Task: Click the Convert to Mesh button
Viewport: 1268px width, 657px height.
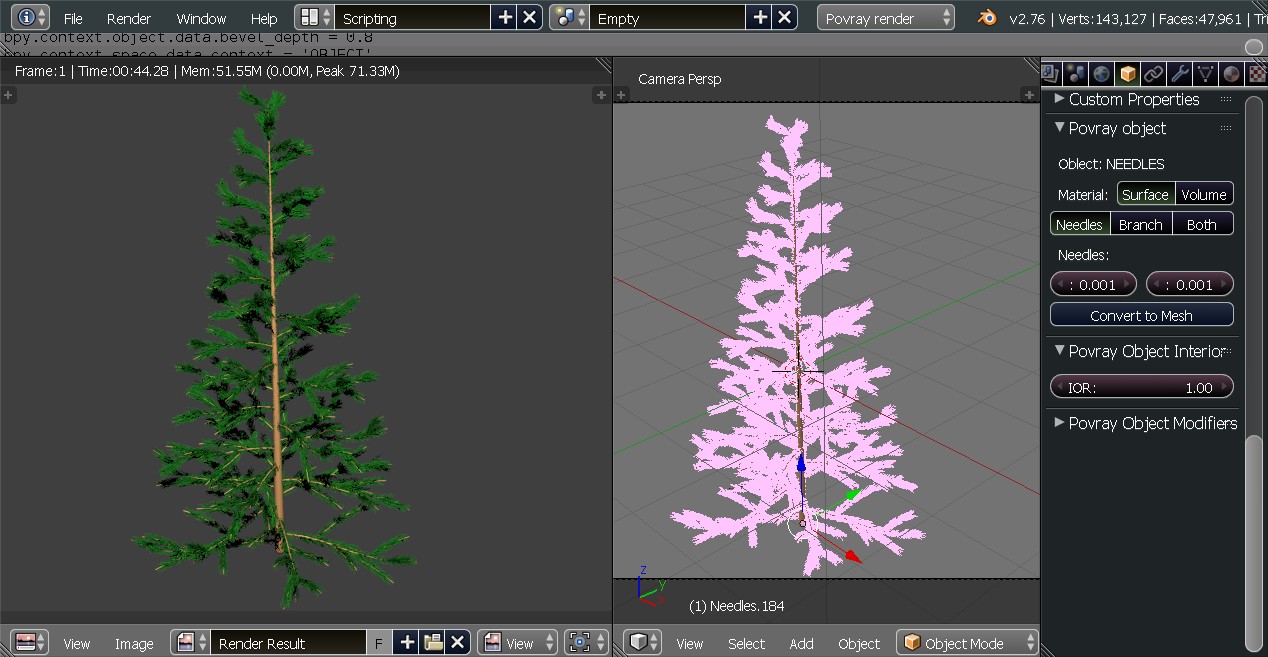Action: (x=1141, y=315)
